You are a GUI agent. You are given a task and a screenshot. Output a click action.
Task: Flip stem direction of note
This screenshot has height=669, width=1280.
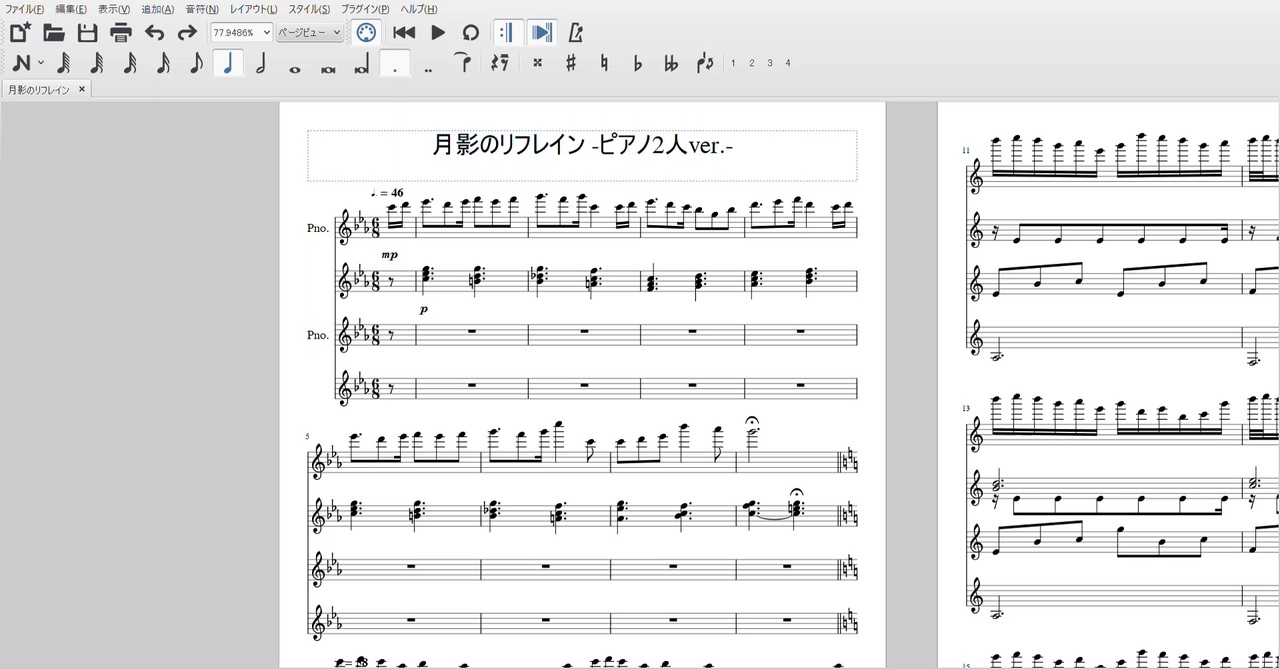(x=705, y=63)
